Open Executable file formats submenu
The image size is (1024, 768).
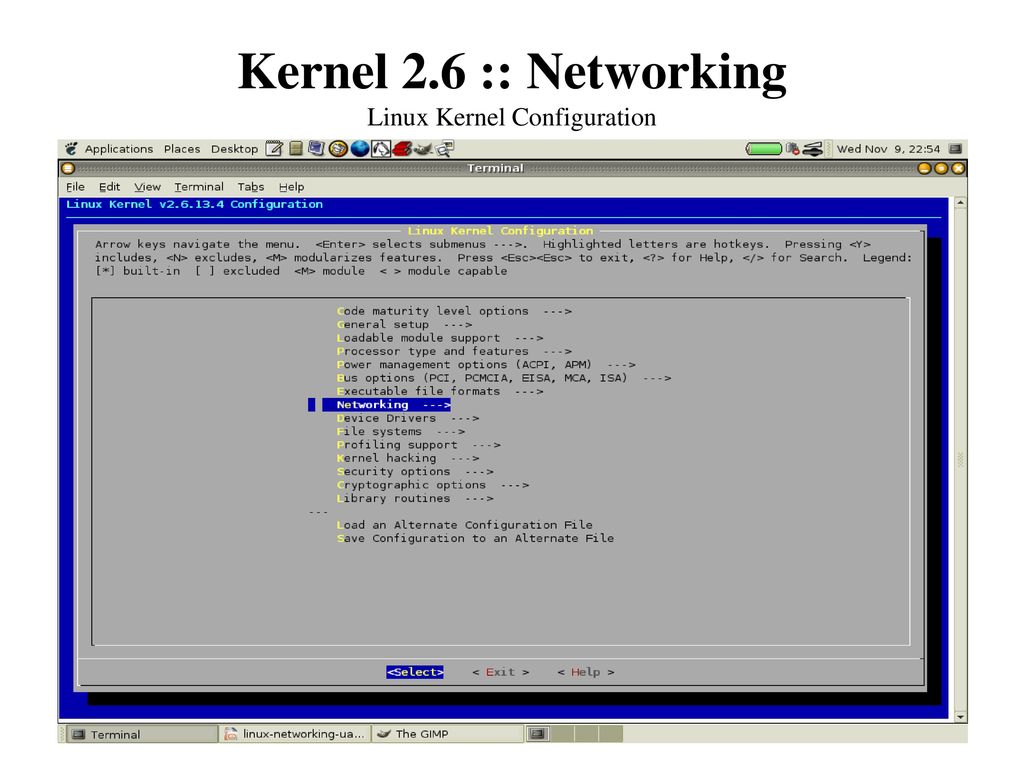(x=440, y=392)
